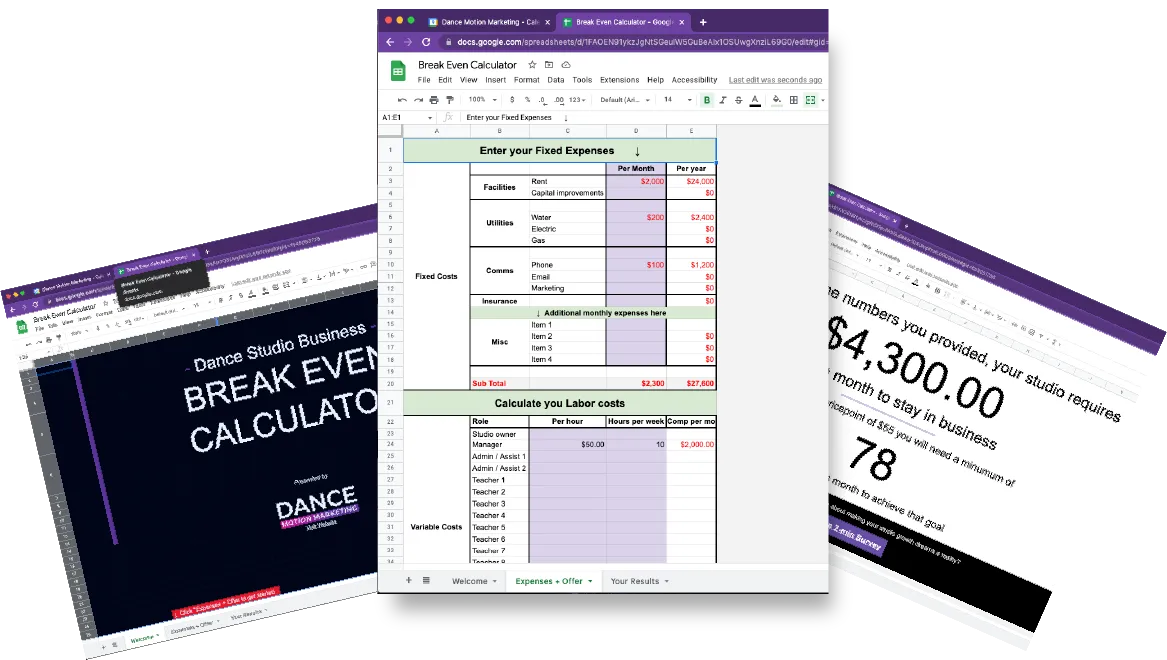Viewport: 1167px width, 660px height.
Task: Click the browser forward arrow in center window
Action: (x=407, y=42)
